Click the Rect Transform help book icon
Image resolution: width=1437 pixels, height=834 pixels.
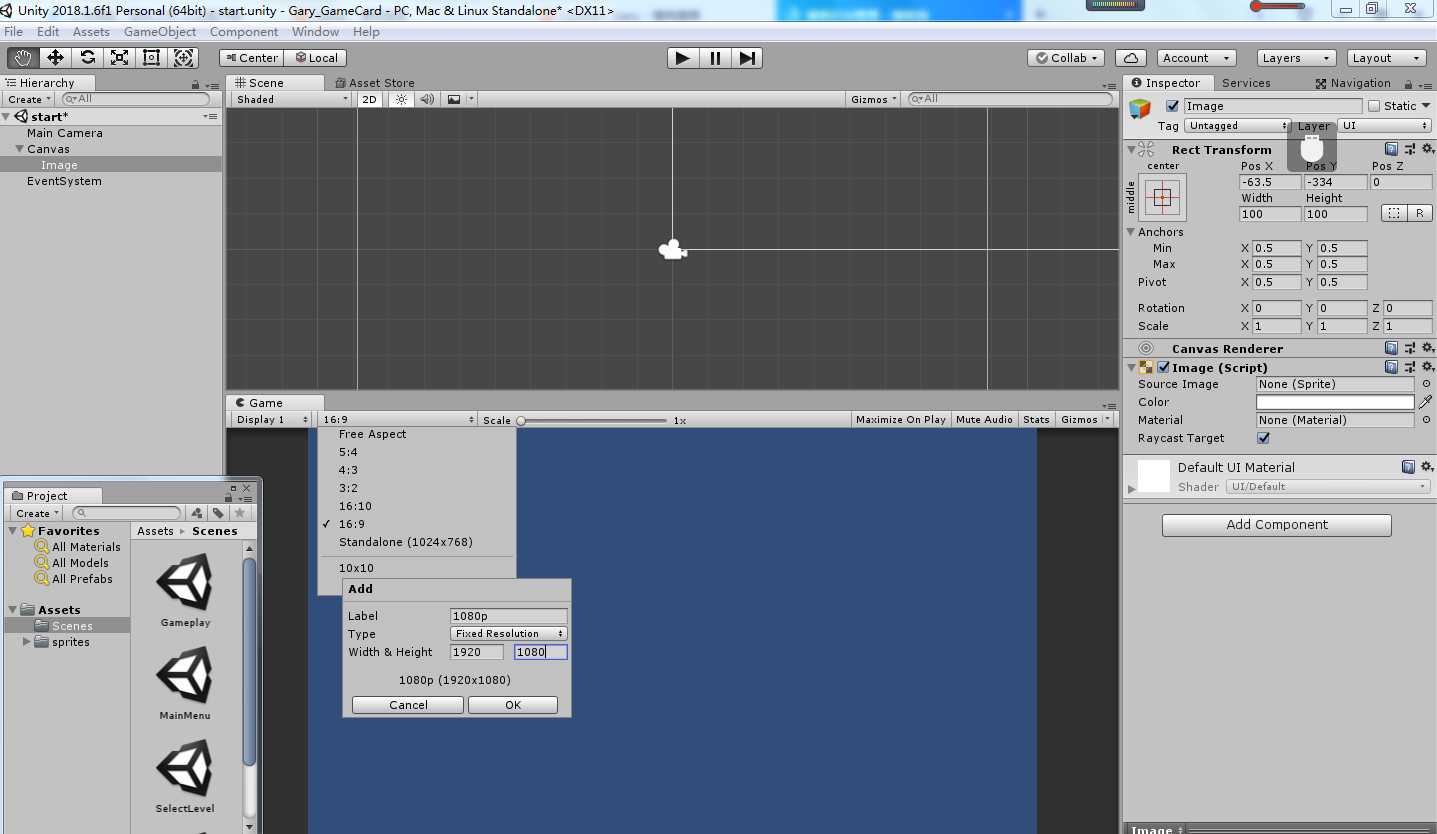(1392, 149)
